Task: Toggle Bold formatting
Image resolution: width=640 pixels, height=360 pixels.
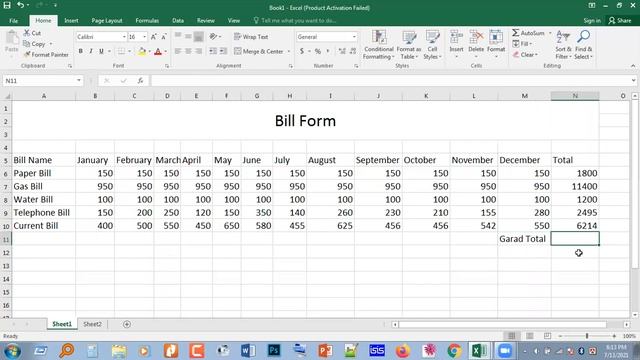Action: pos(80,51)
